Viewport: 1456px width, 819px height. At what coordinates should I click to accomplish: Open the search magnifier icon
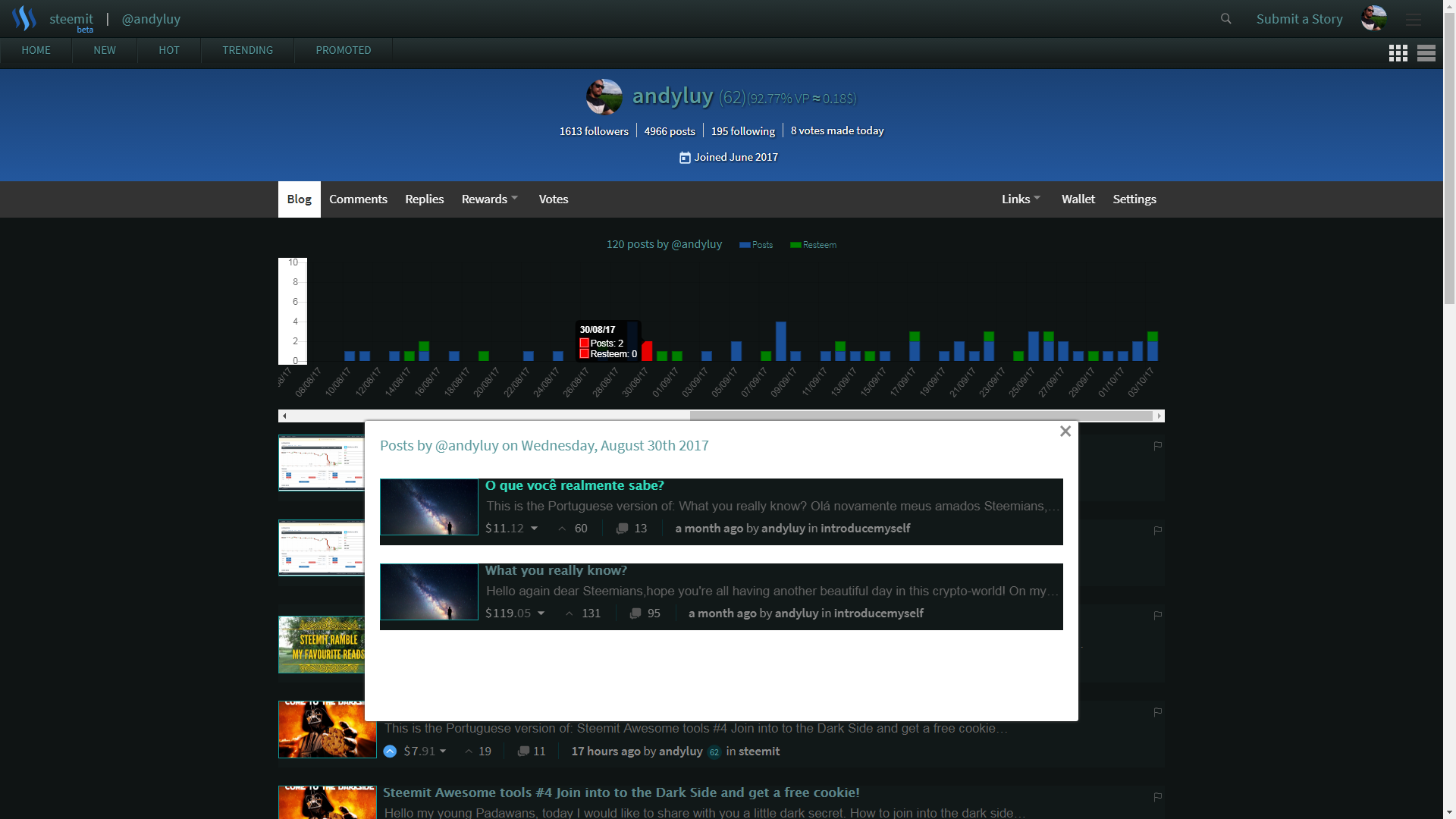(x=1226, y=18)
